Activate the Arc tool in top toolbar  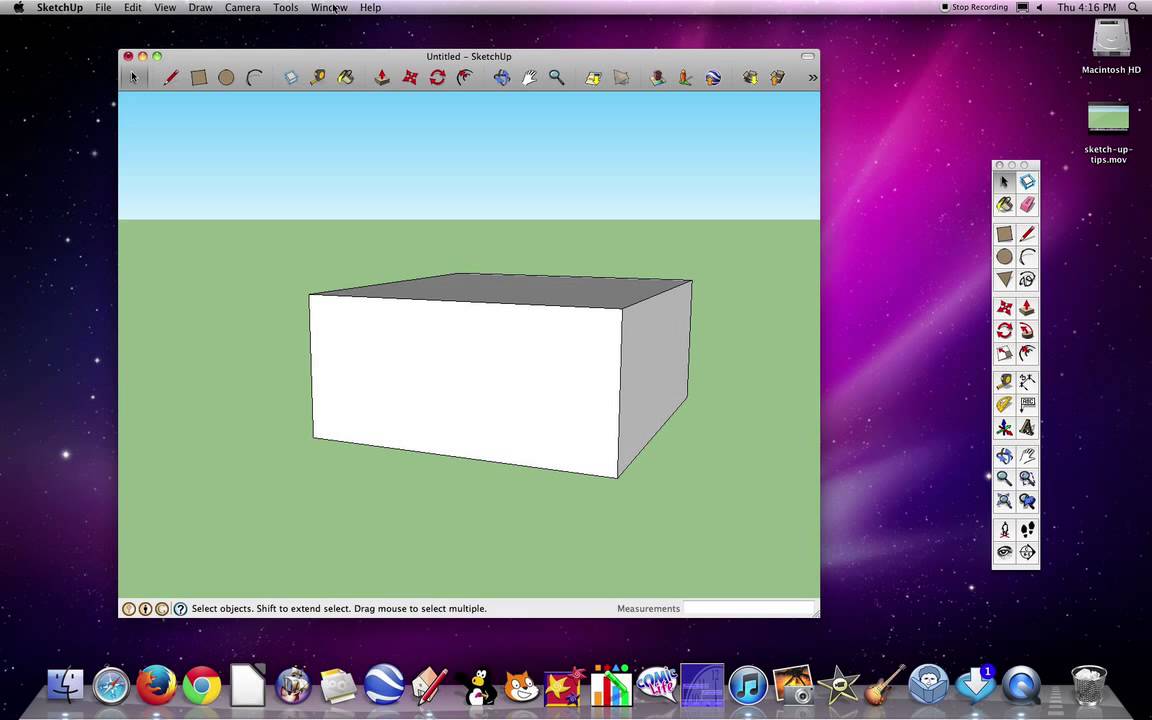pos(253,77)
